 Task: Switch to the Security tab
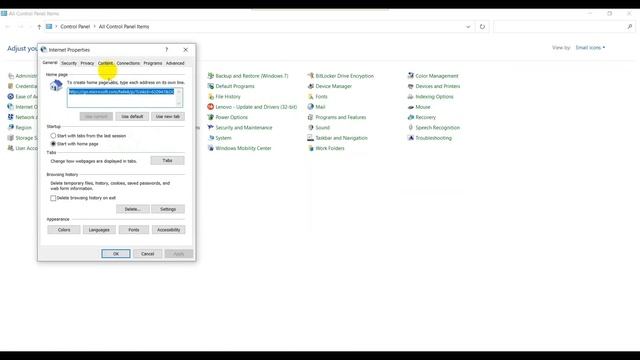69,63
